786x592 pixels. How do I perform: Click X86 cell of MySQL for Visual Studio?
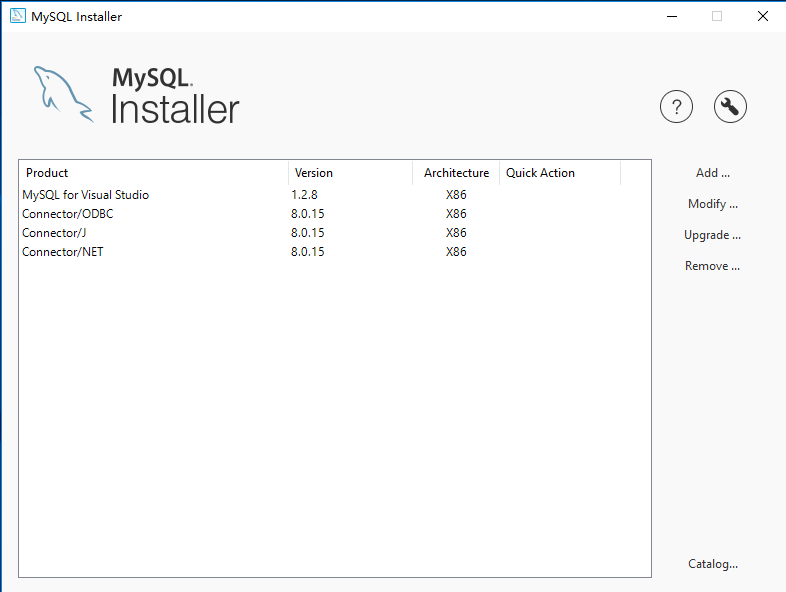click(456, 194)
